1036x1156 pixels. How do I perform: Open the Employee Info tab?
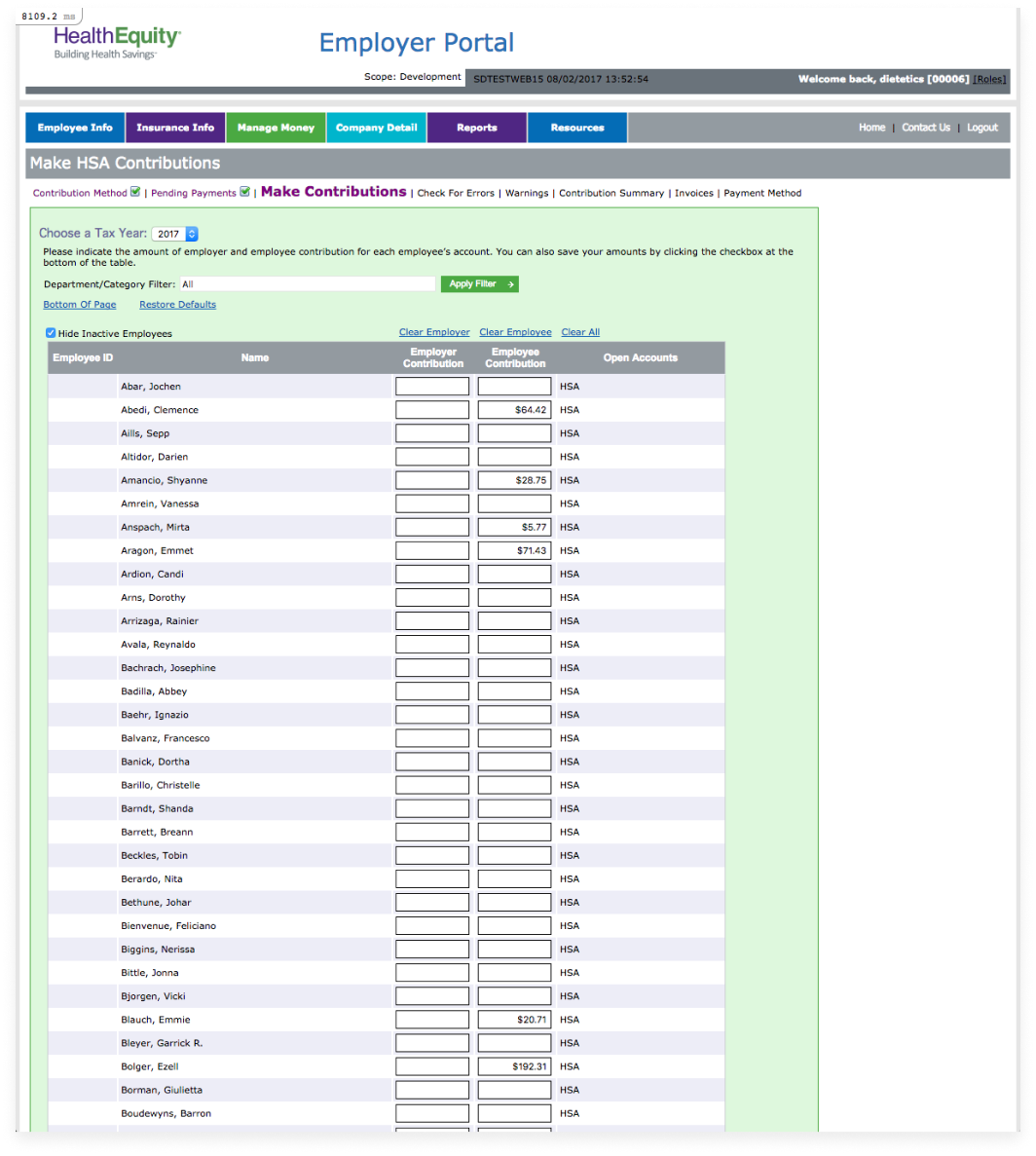pos(75,128)
